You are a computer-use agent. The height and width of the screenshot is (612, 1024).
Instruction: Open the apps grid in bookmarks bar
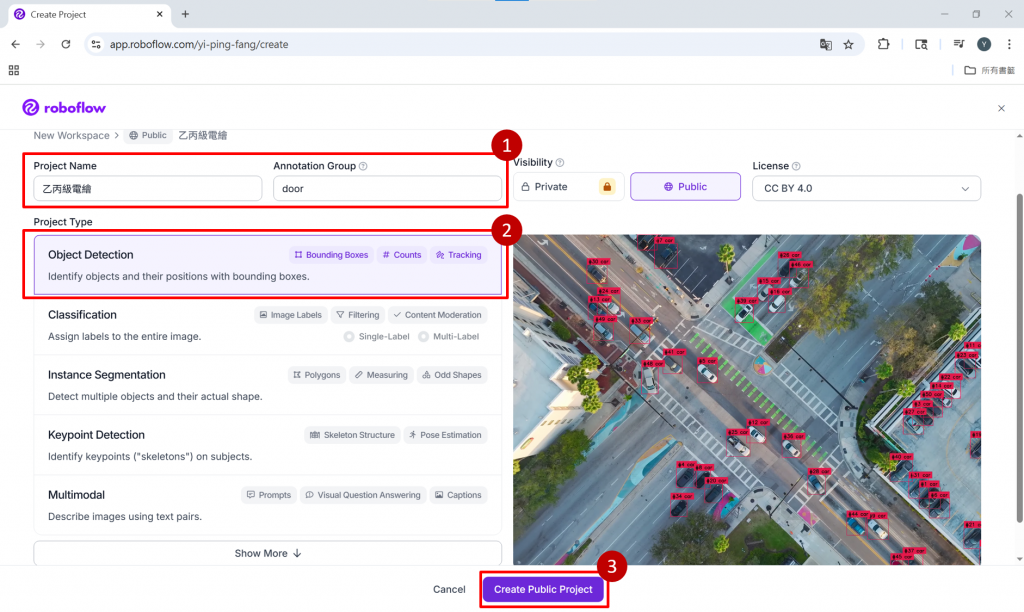point(14,70)
